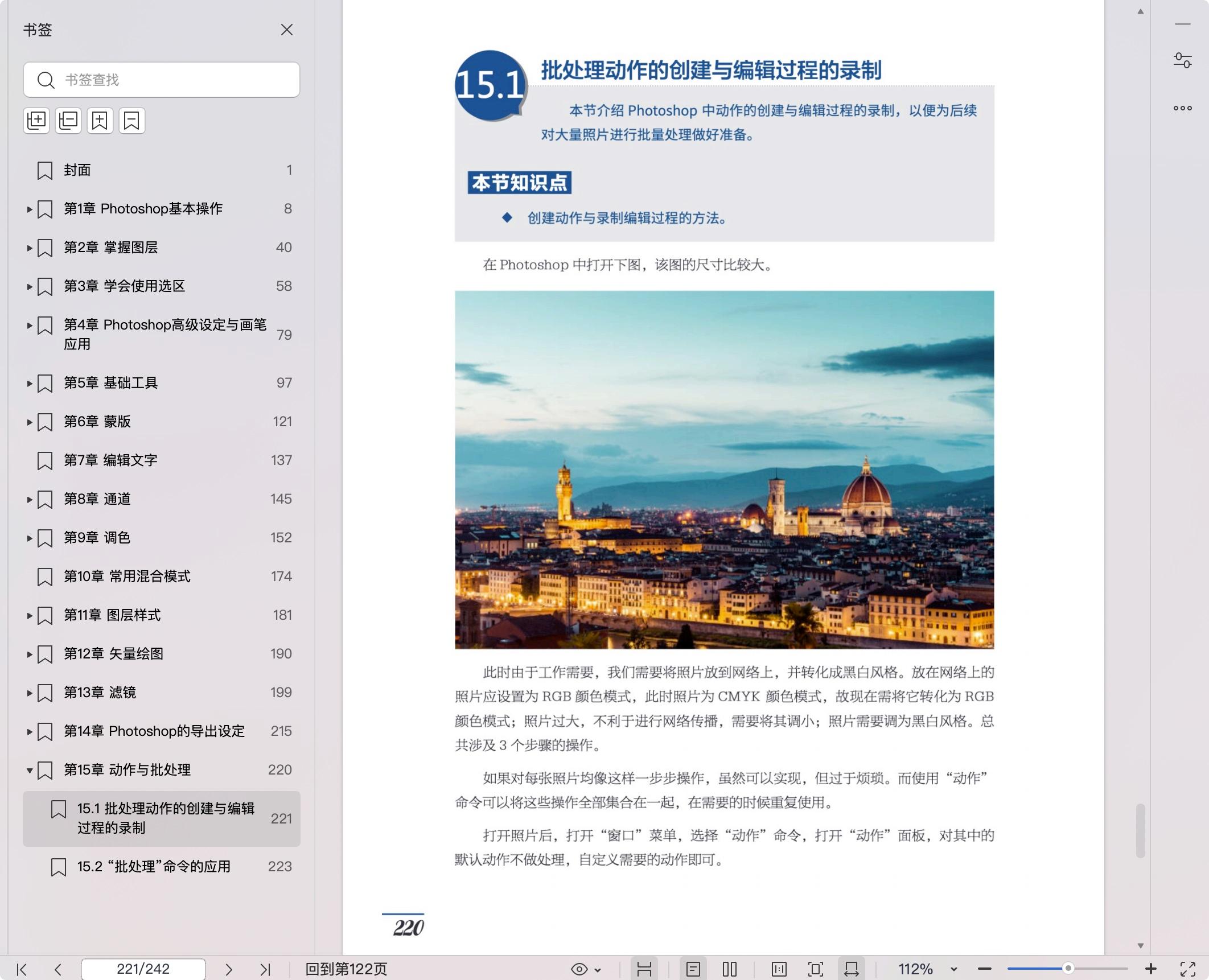Click the bookmark search field
This screenshot has width=1209, height=980.
(162, 80)
